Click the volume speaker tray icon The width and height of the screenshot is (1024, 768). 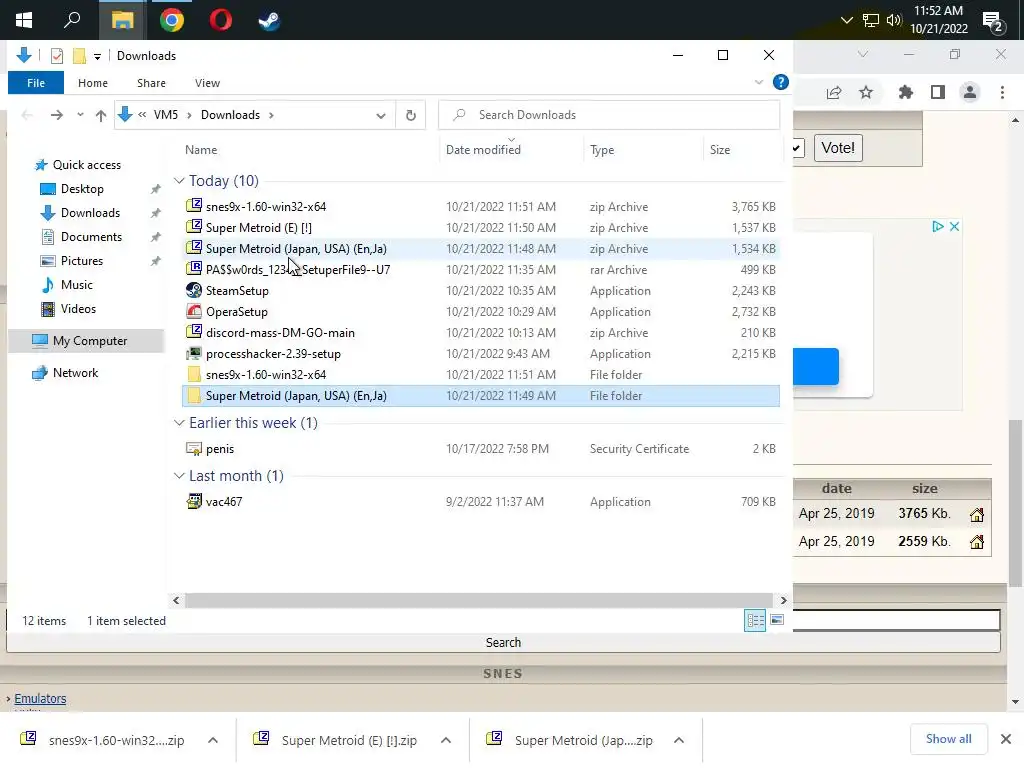click(x=893, y=20)
